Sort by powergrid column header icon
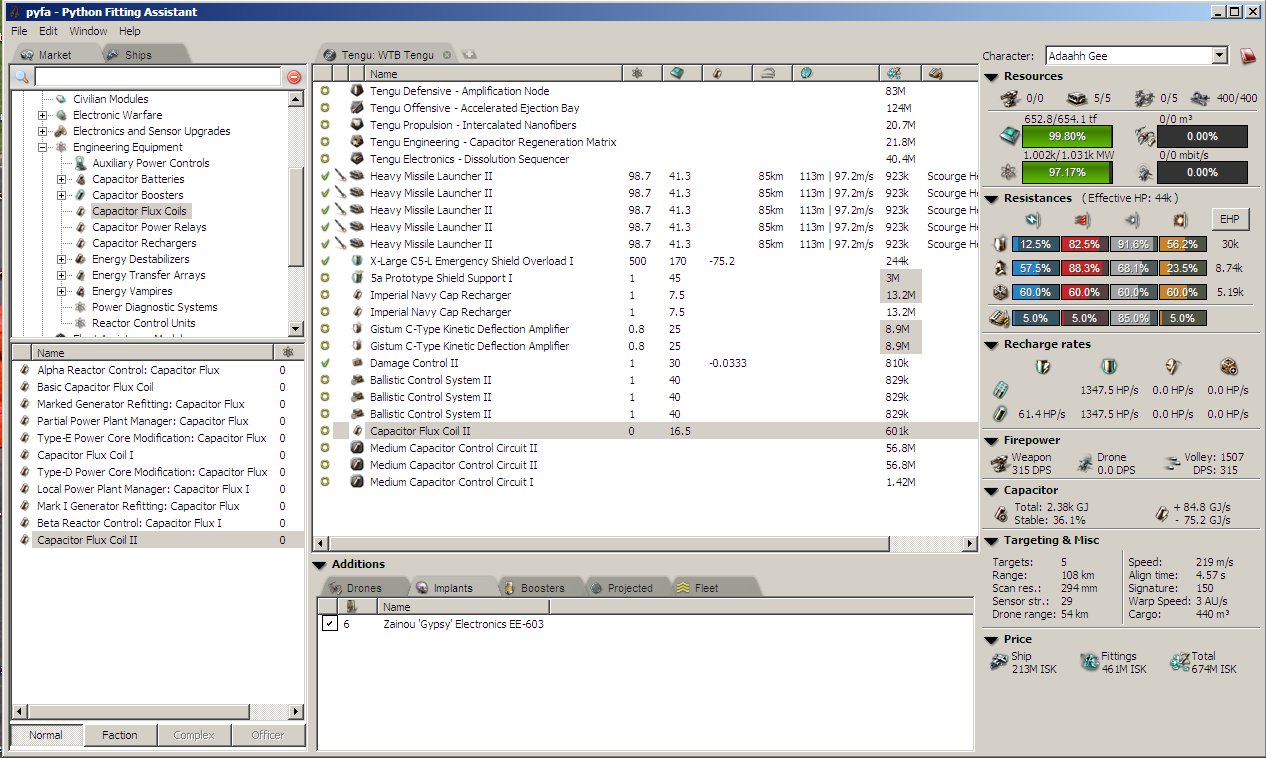This screenshot has height=758, width=1266. 639,73
